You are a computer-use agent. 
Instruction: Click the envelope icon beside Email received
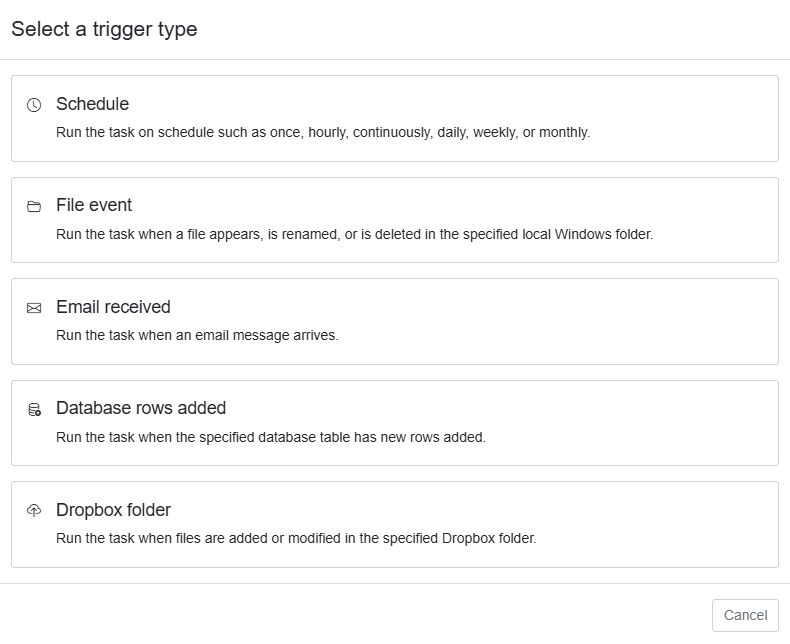point(34,308)
